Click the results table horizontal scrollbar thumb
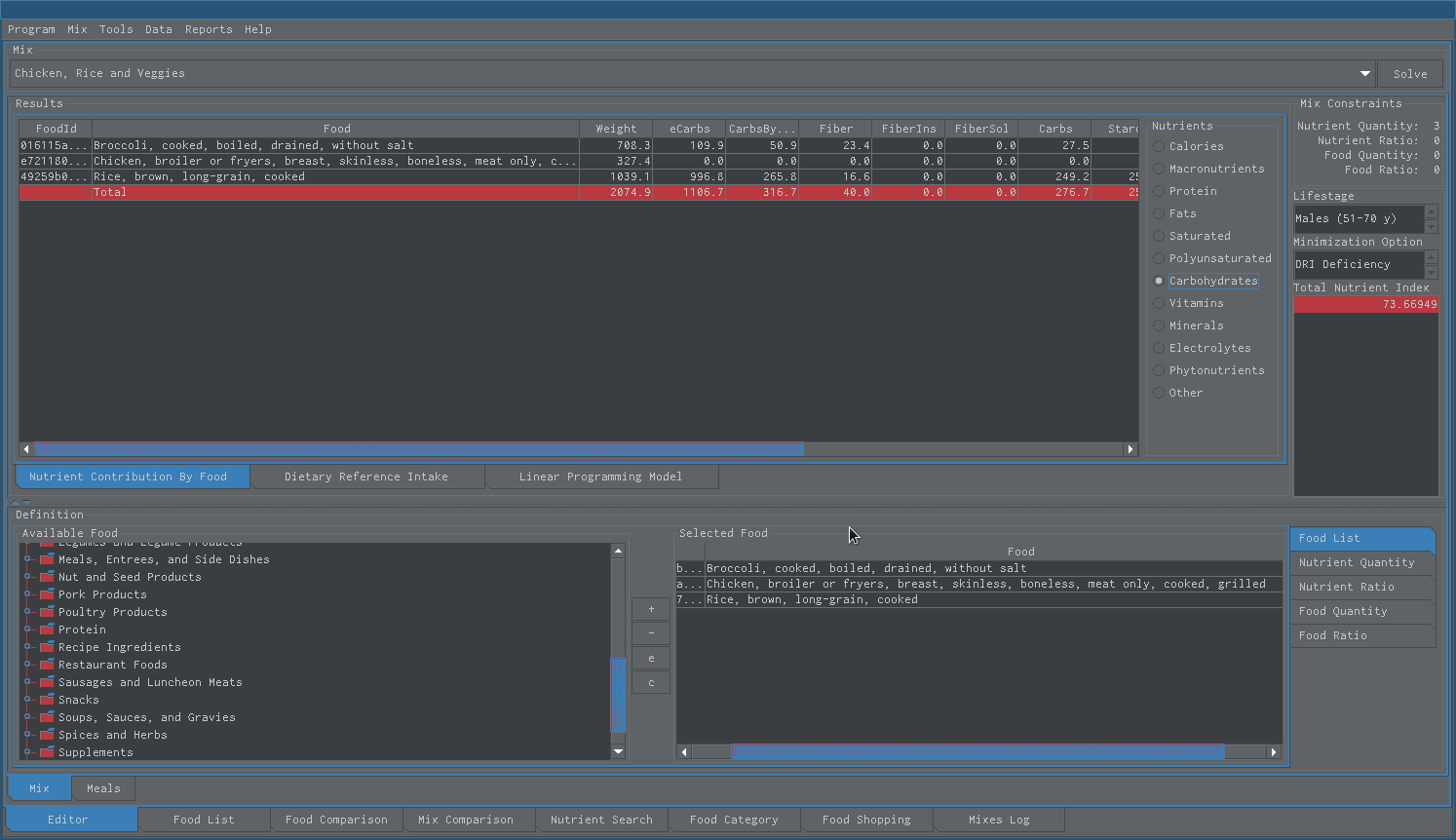The width and height of the screenshot is (1456, 840). [419, 449]
